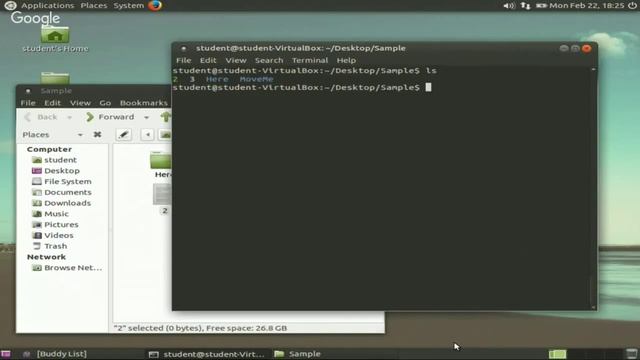Screen dimensions: 640x360
Task: Open the File menu in the Sample file manager
Action: (28, 103)
